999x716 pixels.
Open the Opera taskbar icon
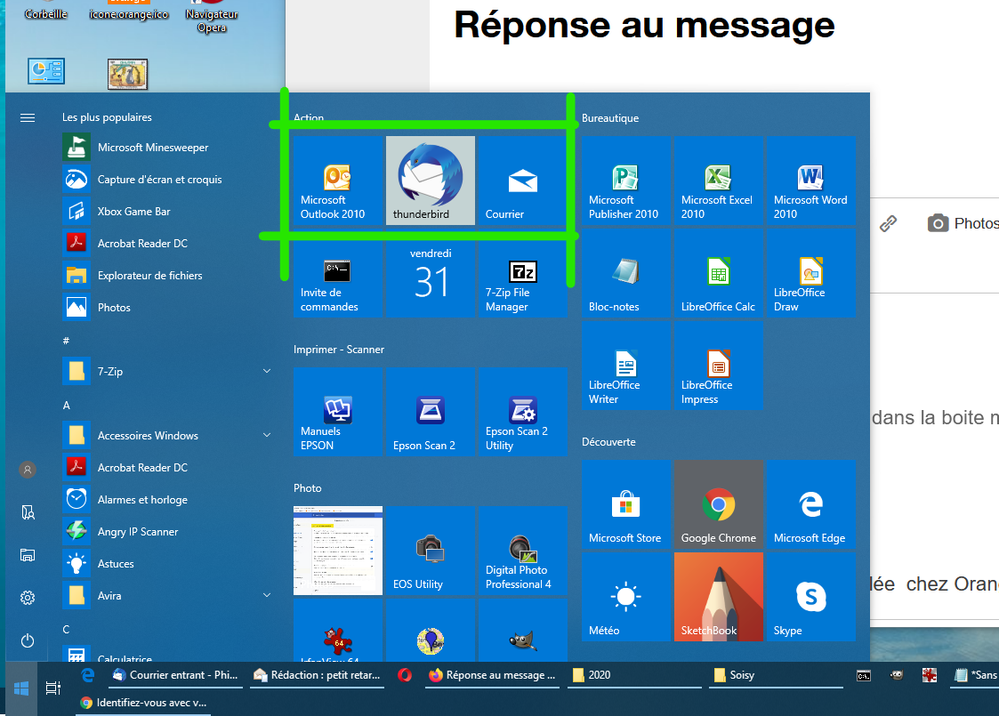405,675
